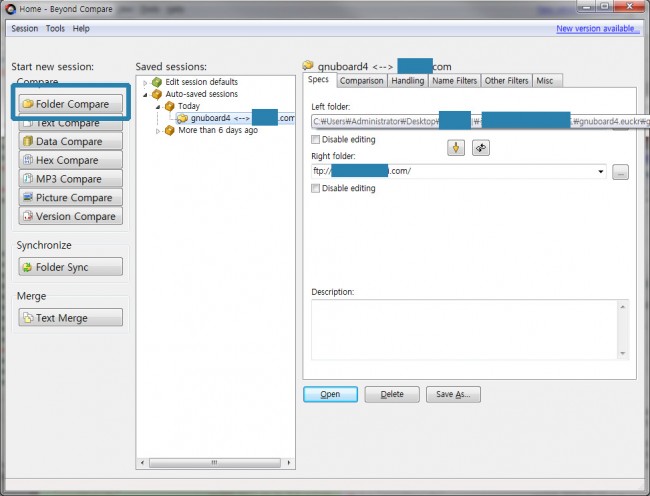Image resolution: width=650 pixels, height=496 pixels.
Task: Launch a Data Compare session
Action: point(70,142)
